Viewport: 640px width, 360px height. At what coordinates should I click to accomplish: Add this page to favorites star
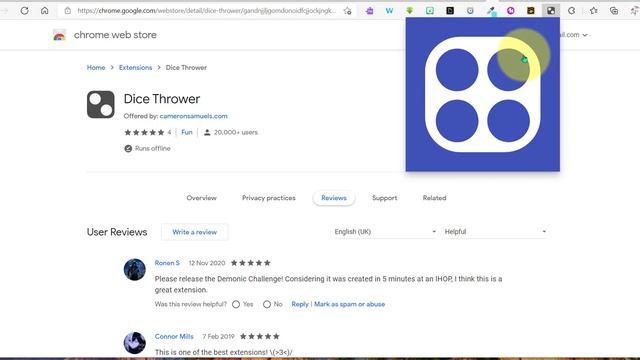(x=347, y=11)
